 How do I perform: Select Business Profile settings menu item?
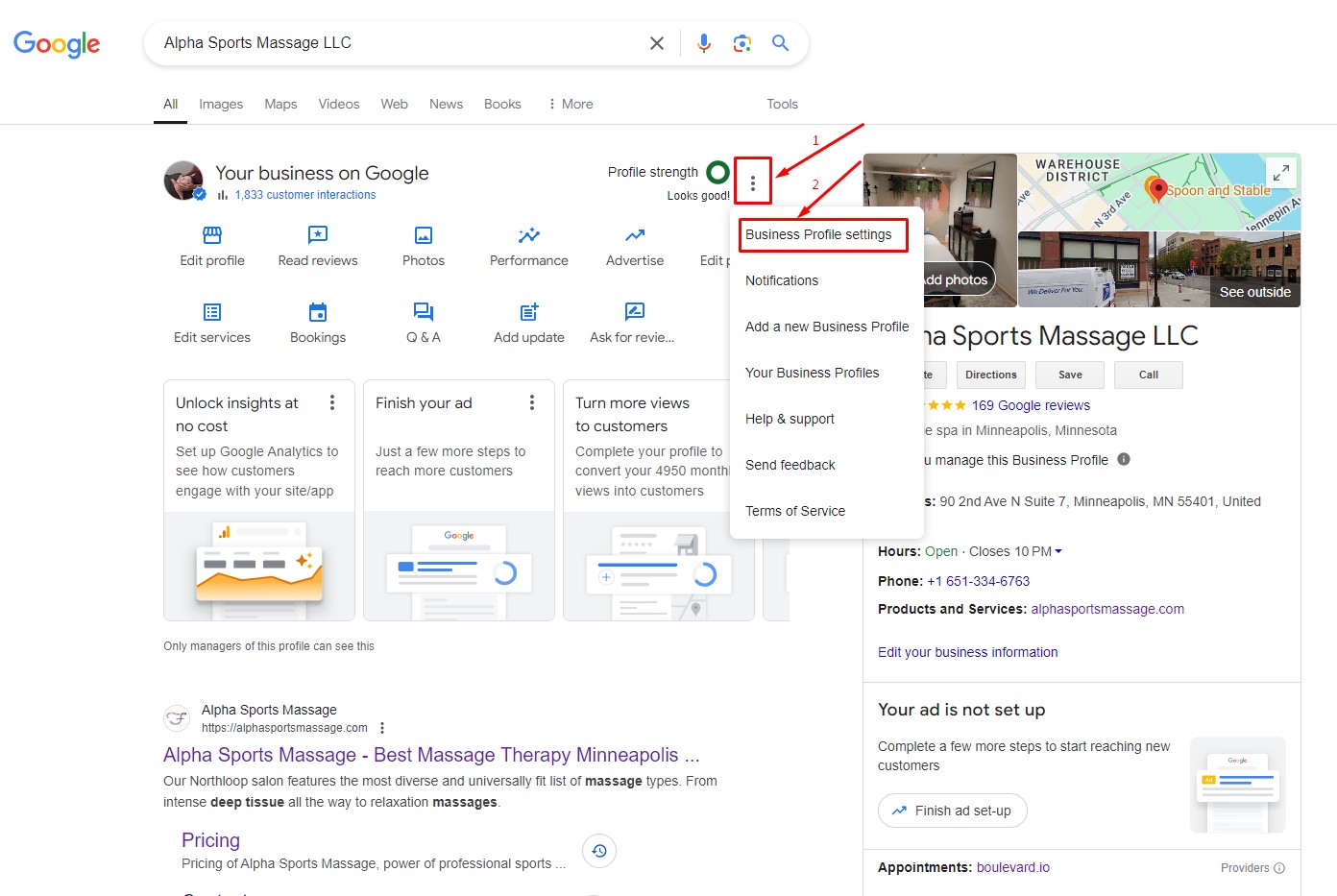(x=818, y=234)
